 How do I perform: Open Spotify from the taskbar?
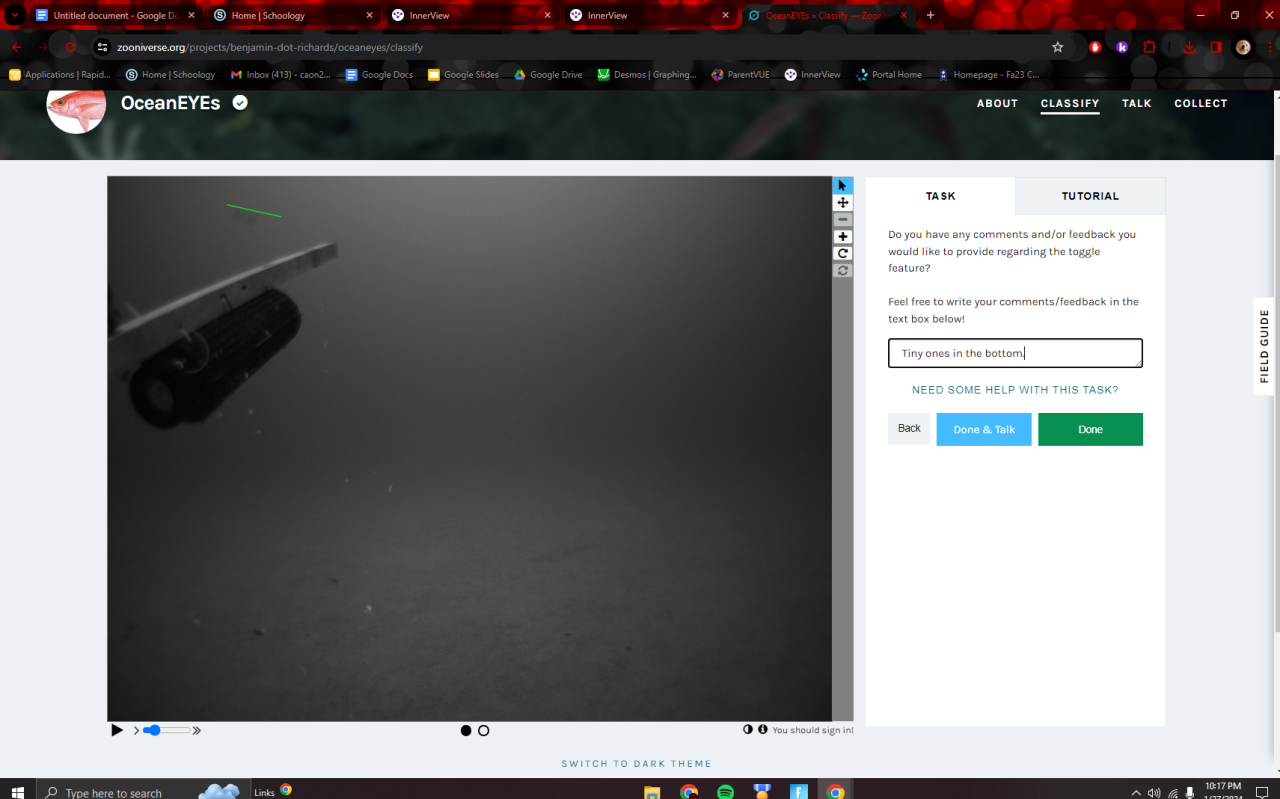(x=726, y=792)
